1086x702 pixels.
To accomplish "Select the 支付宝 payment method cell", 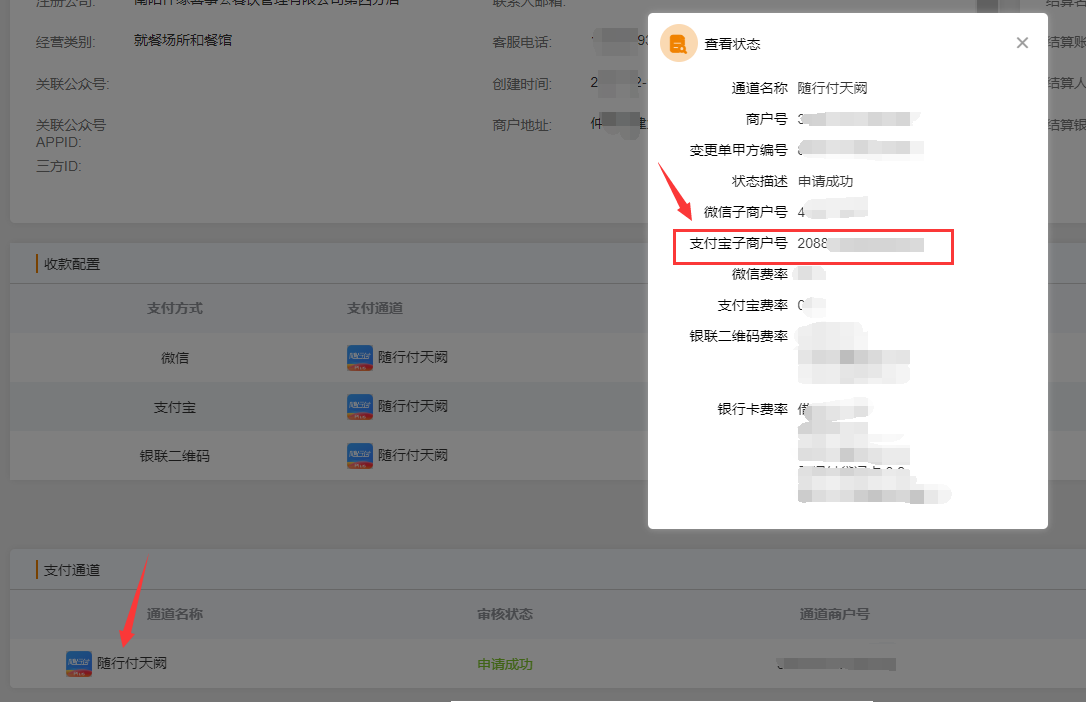I will (175, 407).
